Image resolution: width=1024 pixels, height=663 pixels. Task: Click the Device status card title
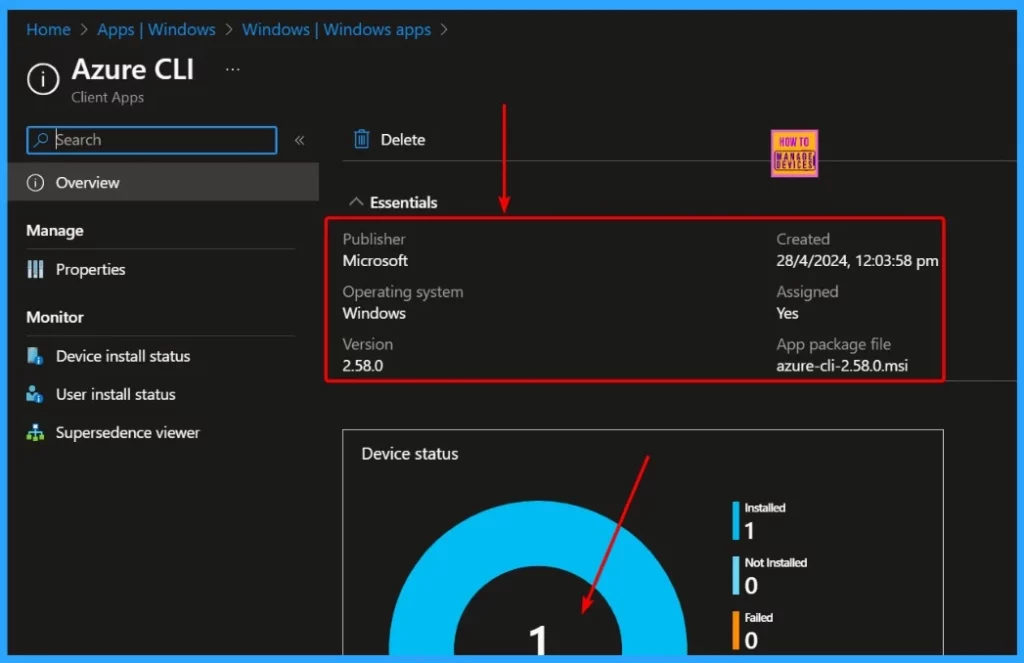409,453
